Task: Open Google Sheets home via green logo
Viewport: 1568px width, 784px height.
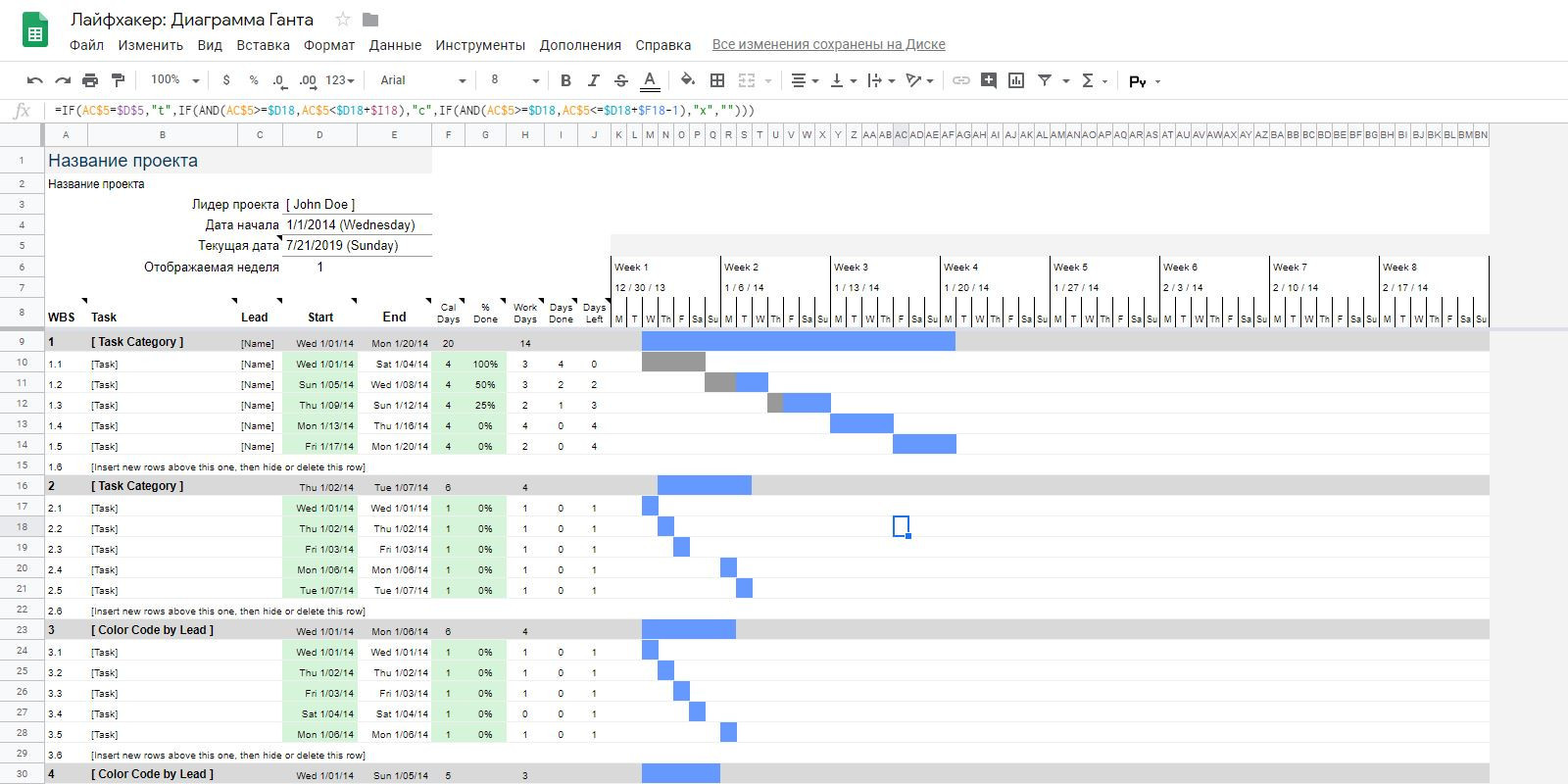Action: (35, 30)
